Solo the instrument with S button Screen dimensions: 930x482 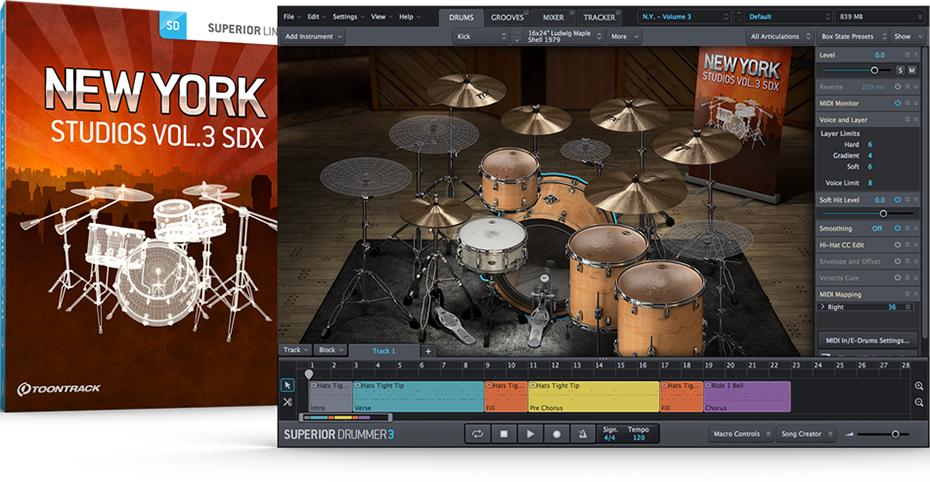(900, 70)
